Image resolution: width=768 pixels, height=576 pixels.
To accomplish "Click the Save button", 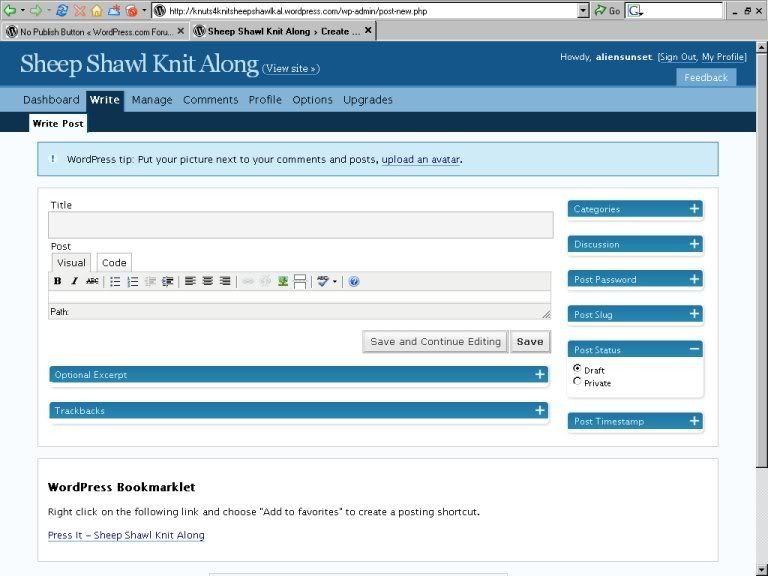I will pos(530,341).
